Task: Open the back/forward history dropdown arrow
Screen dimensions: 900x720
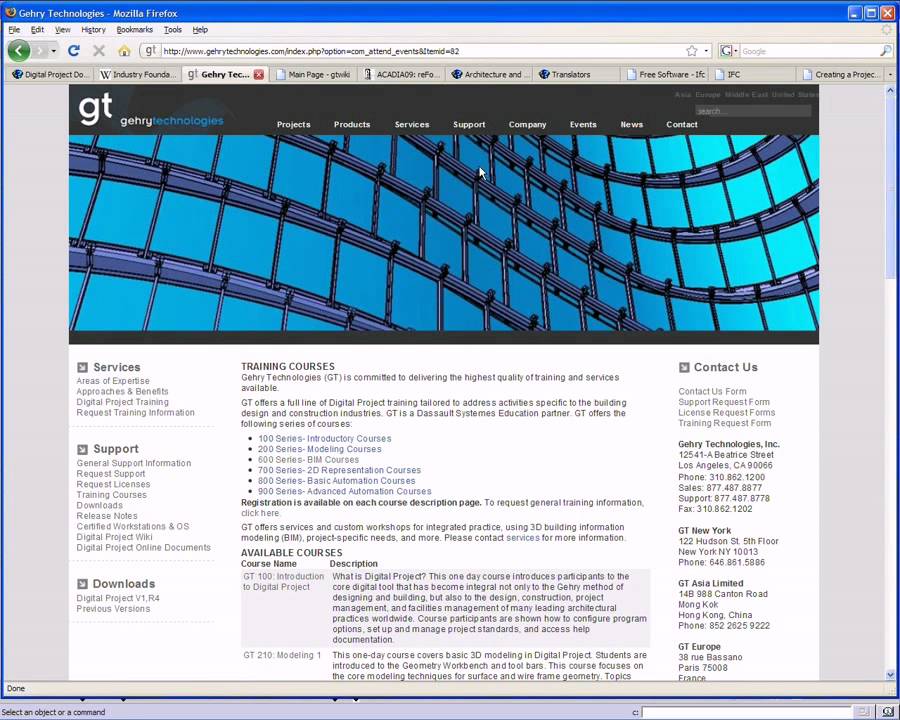Action: (53, 51)
